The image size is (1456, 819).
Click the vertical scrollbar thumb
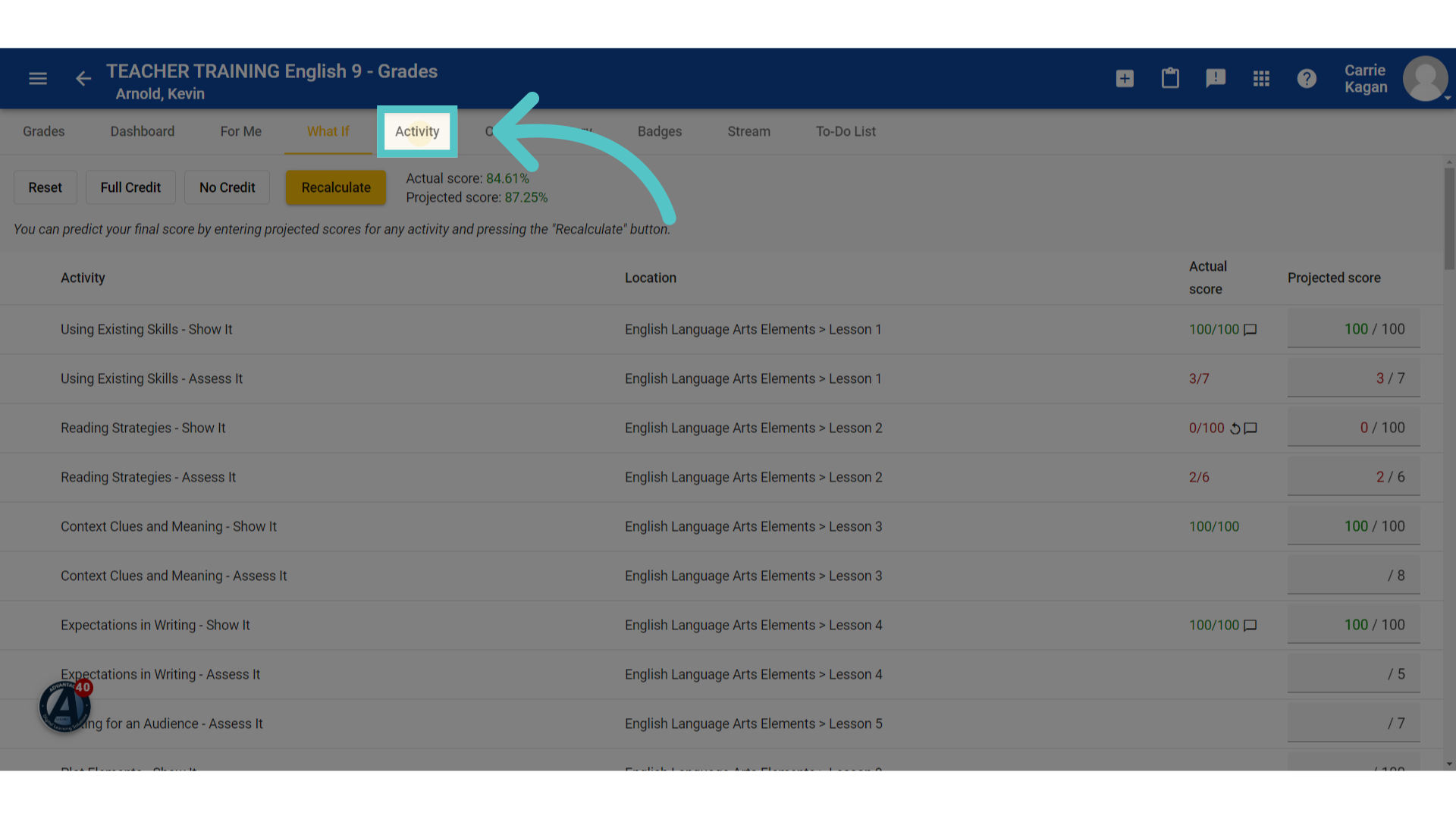[1449, 218]
